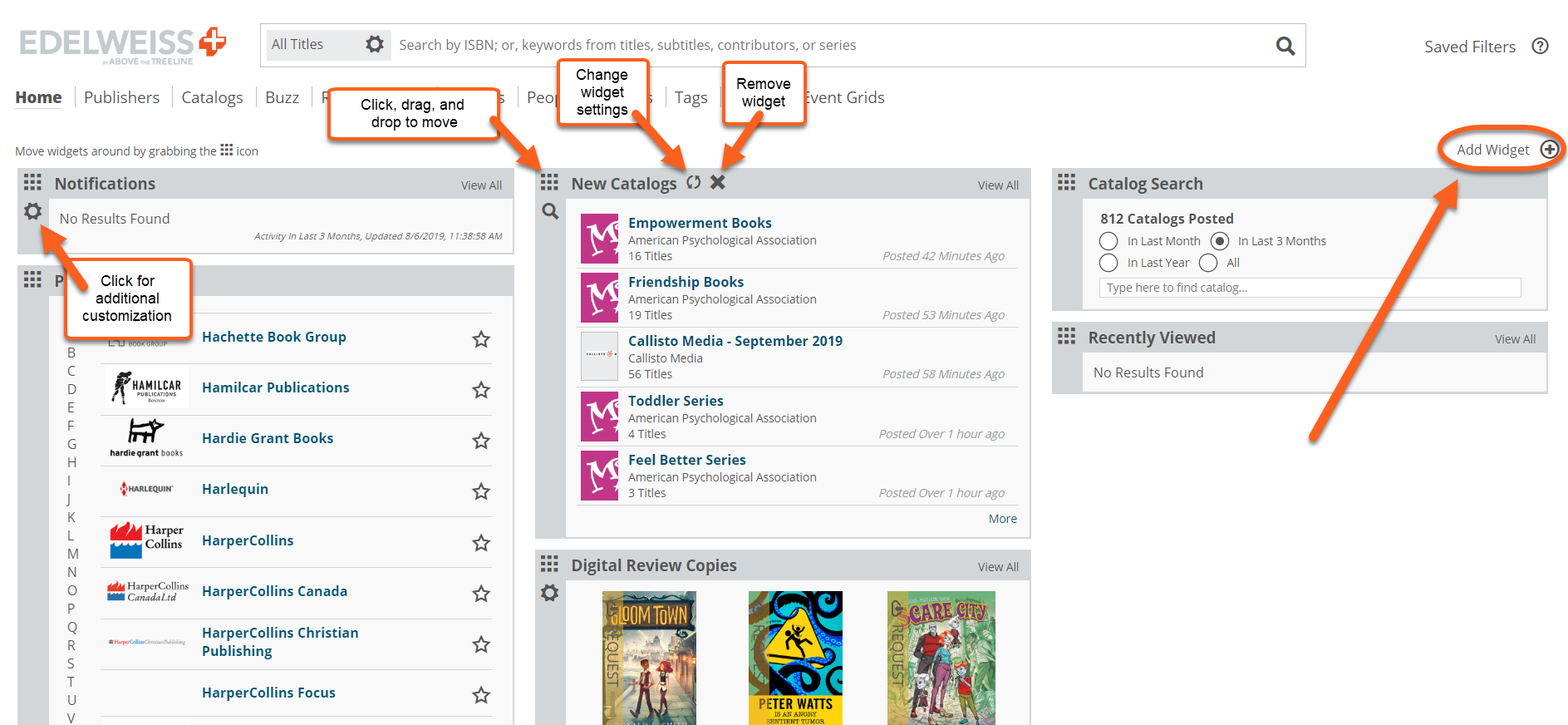Open Digital Review Copies gear settings

(550, 593)
